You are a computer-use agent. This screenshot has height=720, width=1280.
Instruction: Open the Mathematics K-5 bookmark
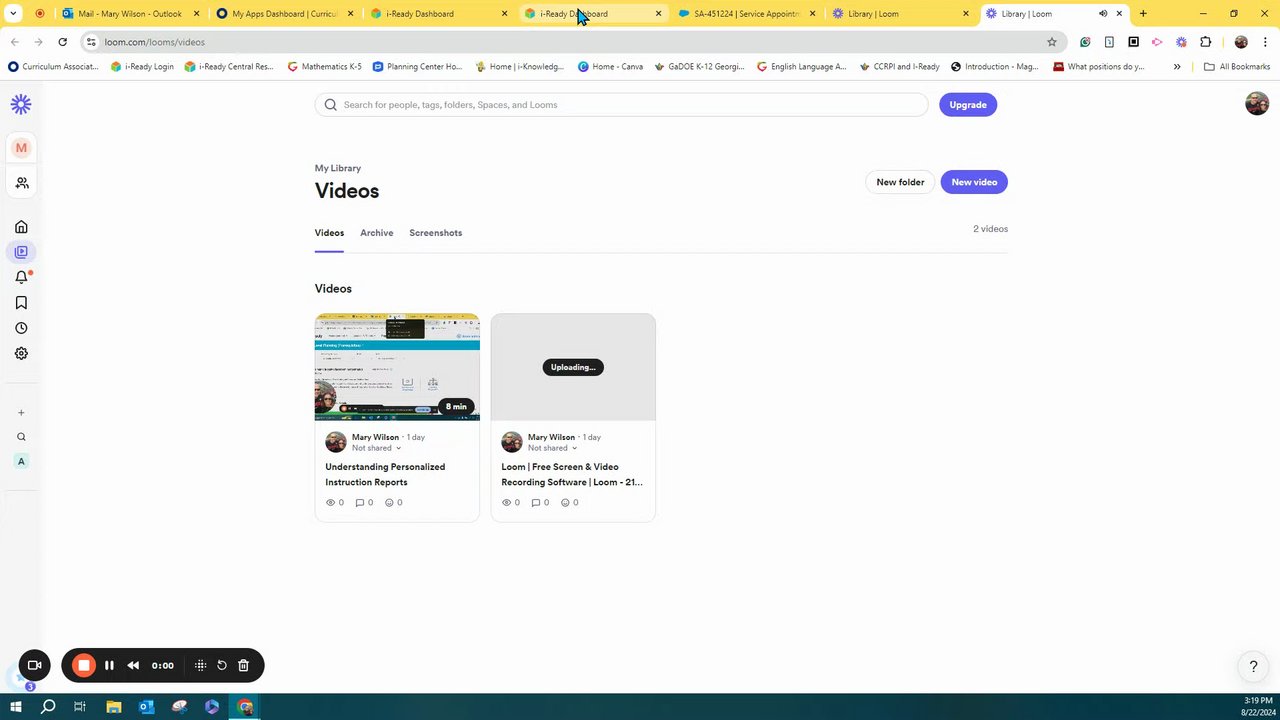point(324,67)
